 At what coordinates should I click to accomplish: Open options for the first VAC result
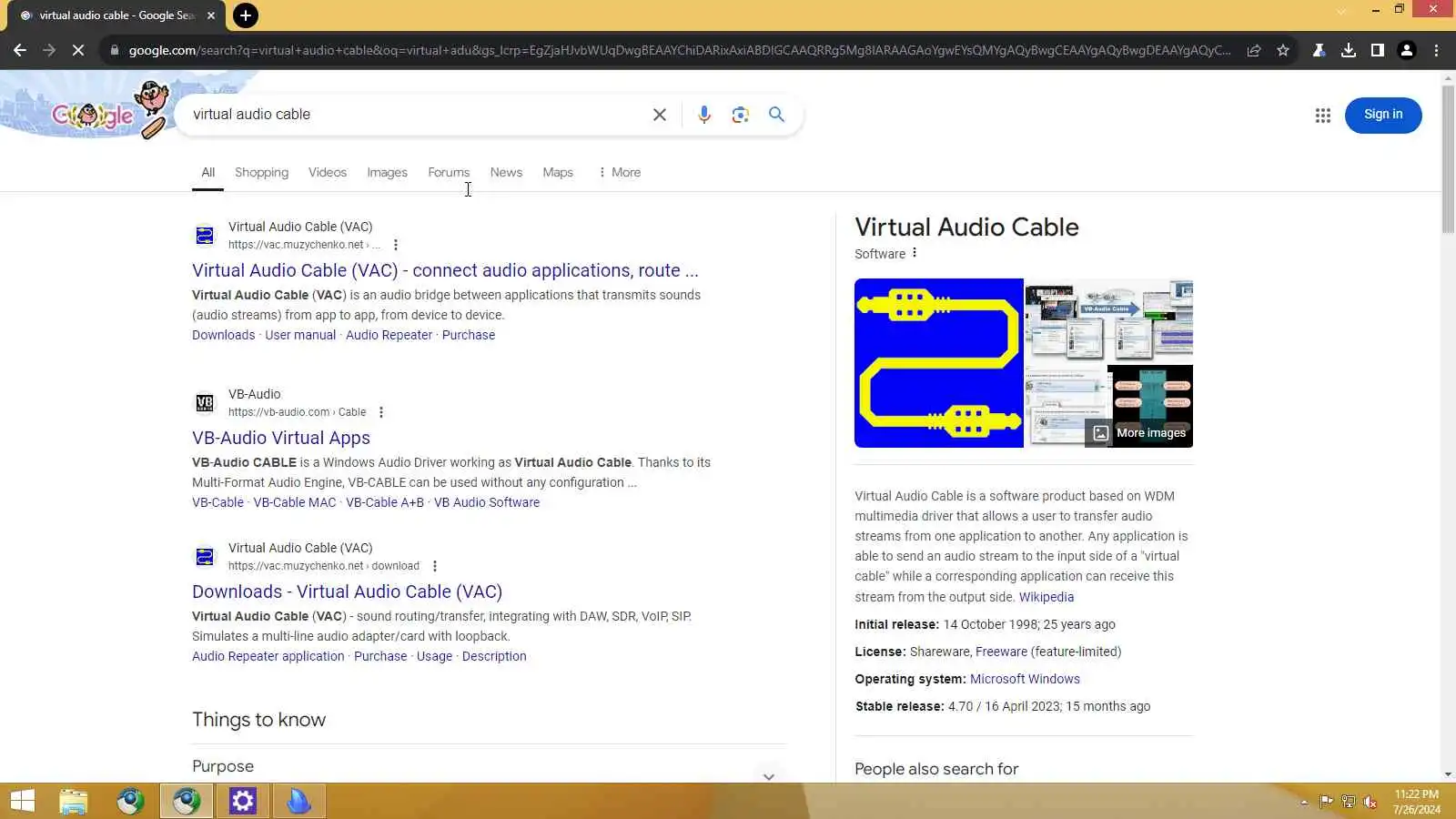click(x=396, y=245)
